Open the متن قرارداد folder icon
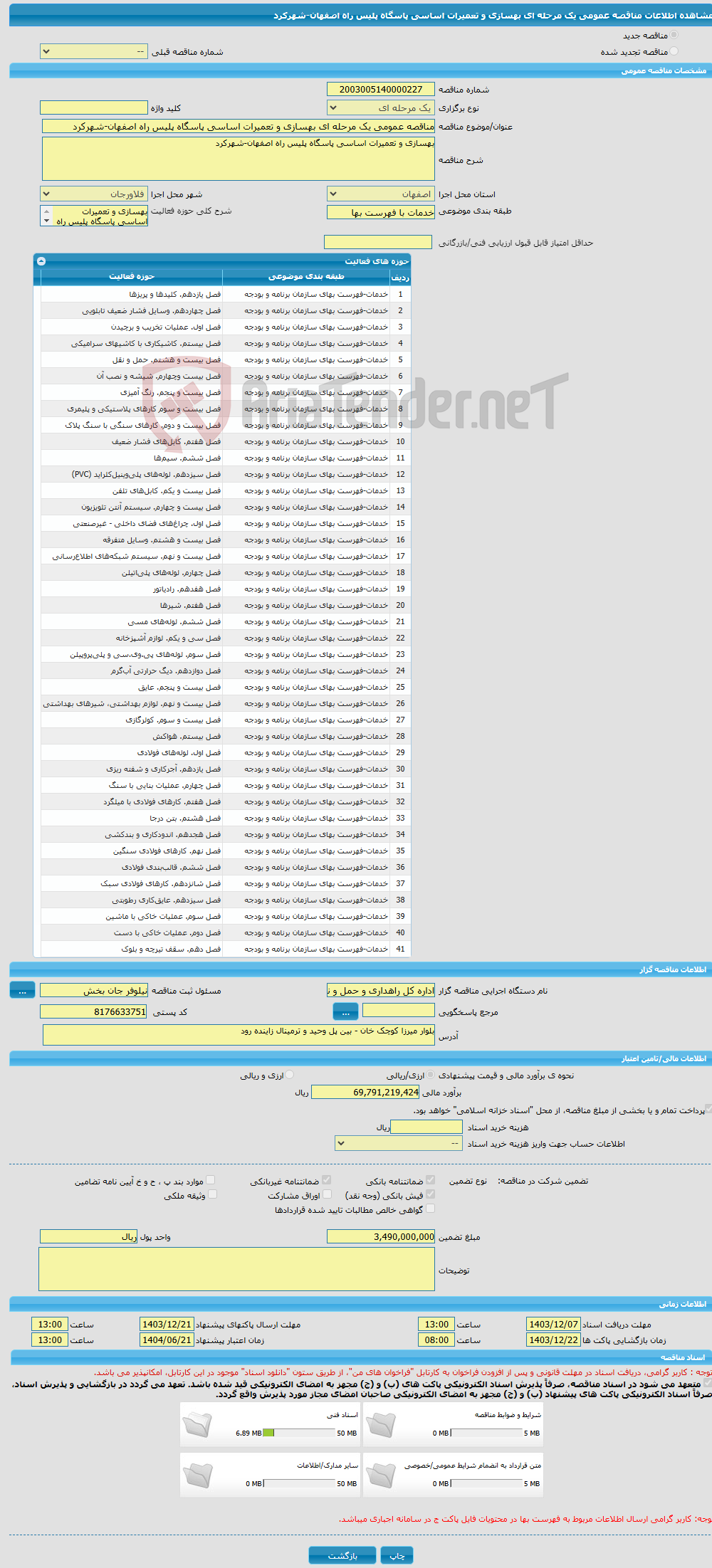This screenshot has height=1568, width=712. click(381, 1475)
